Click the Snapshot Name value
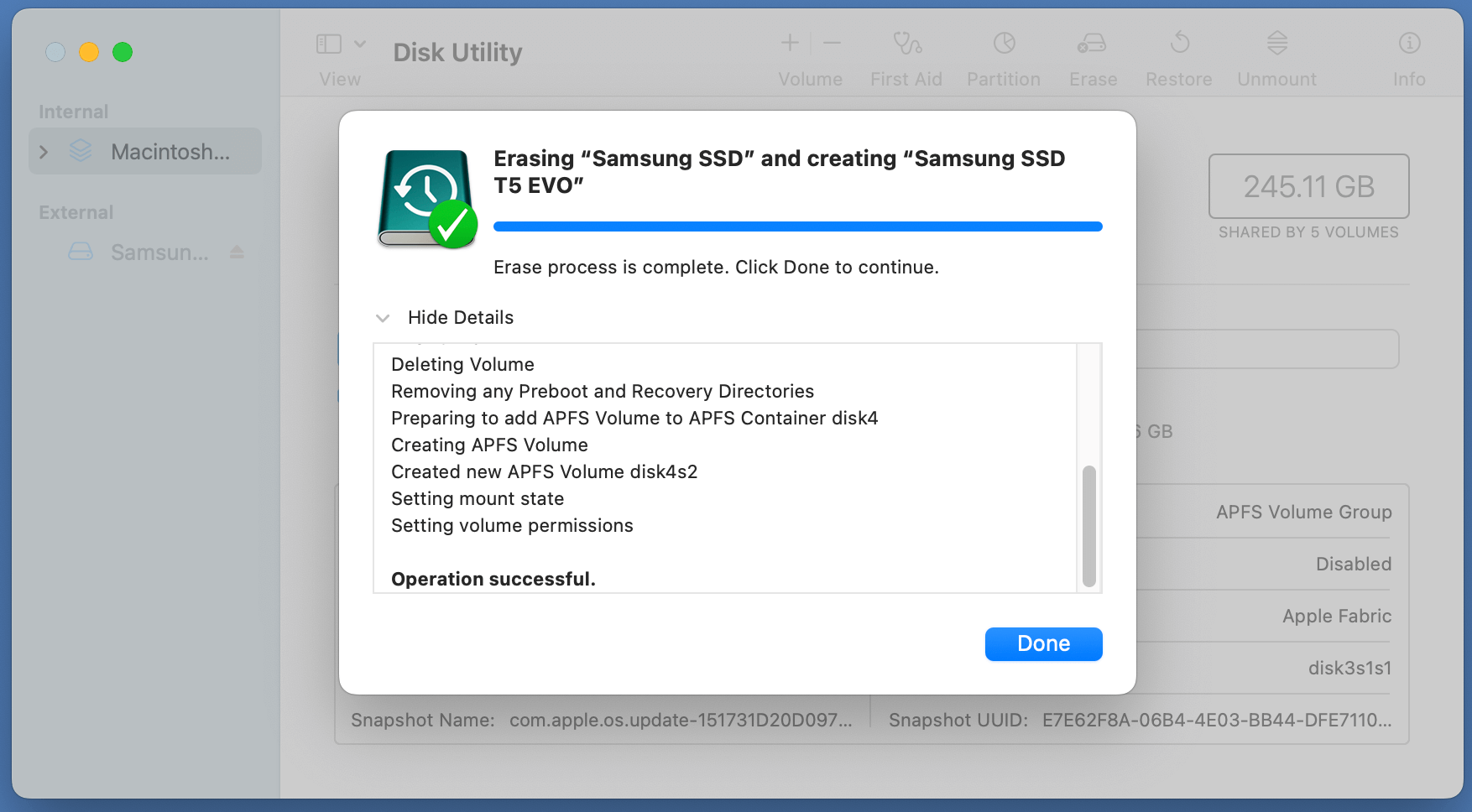 click(680, 720)
